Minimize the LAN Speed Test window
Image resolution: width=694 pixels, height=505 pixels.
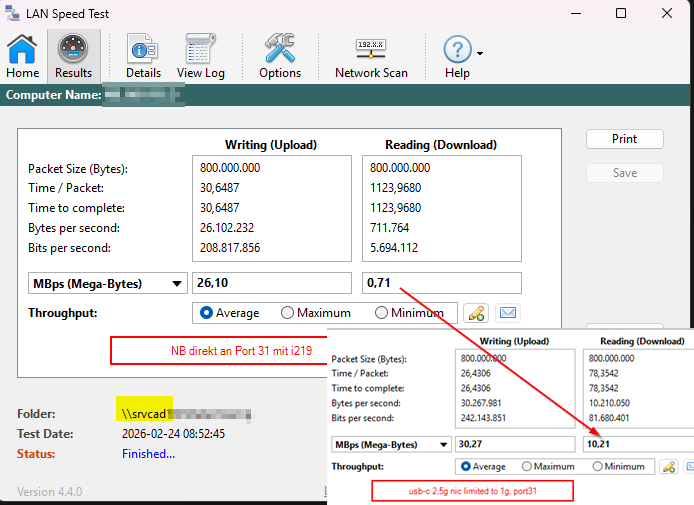[576, 13]
